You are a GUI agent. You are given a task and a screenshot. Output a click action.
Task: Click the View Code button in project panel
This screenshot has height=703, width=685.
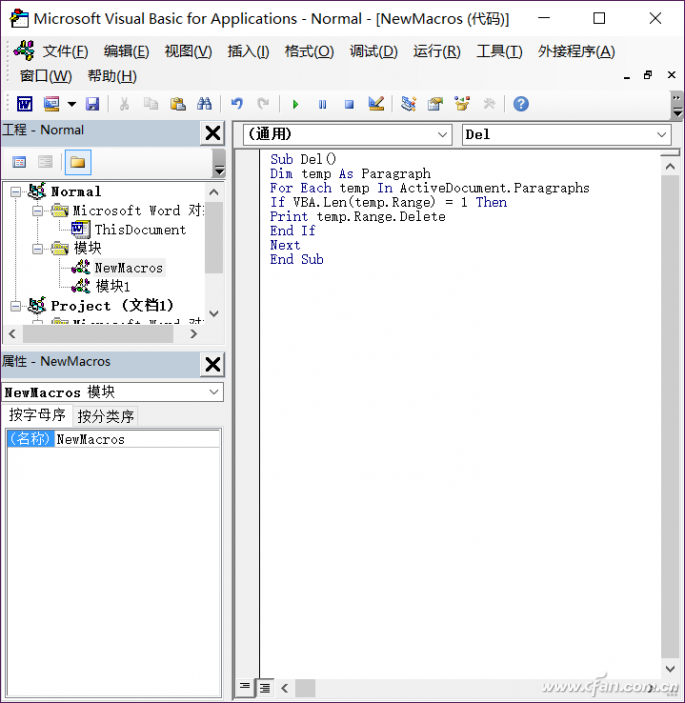pyautogui.click(x=19, y=162)
